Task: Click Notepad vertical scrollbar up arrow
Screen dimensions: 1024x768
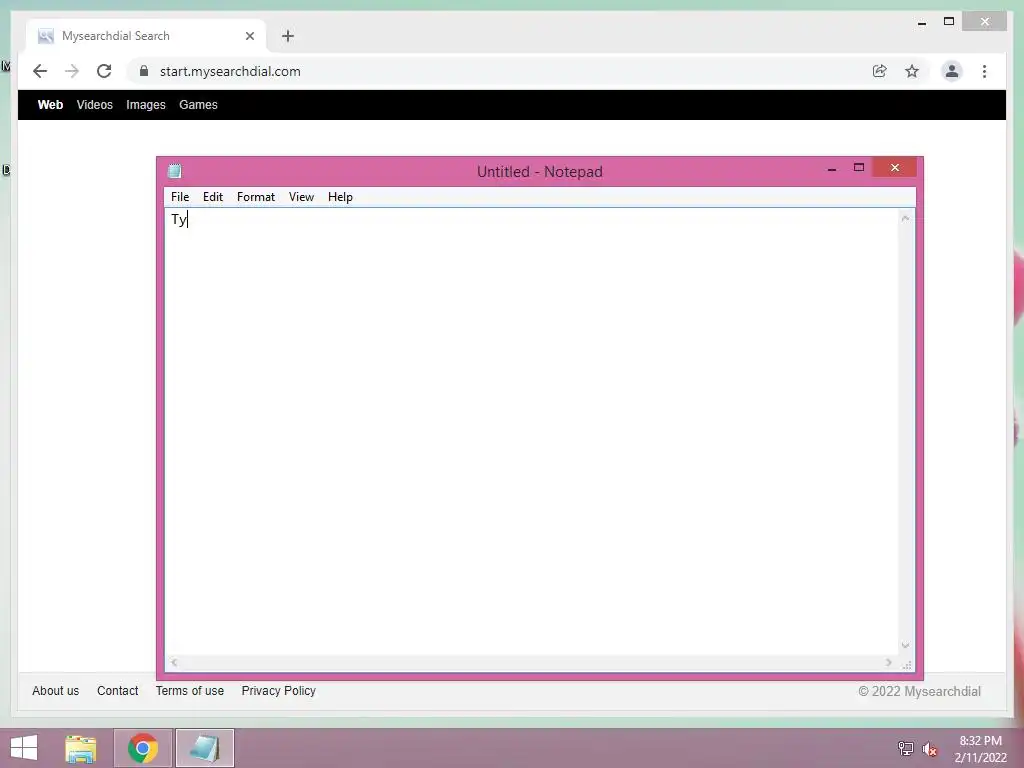Action: pos(905,218)
